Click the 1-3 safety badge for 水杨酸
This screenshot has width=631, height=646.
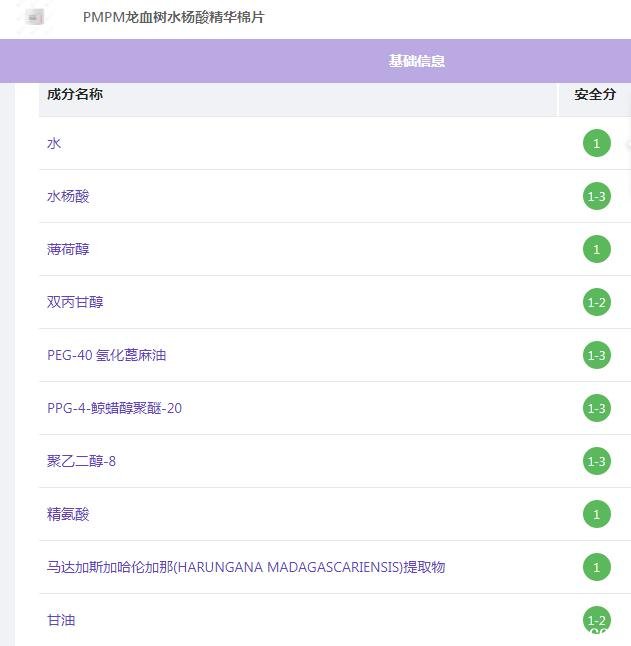click(x=596, y=196)
